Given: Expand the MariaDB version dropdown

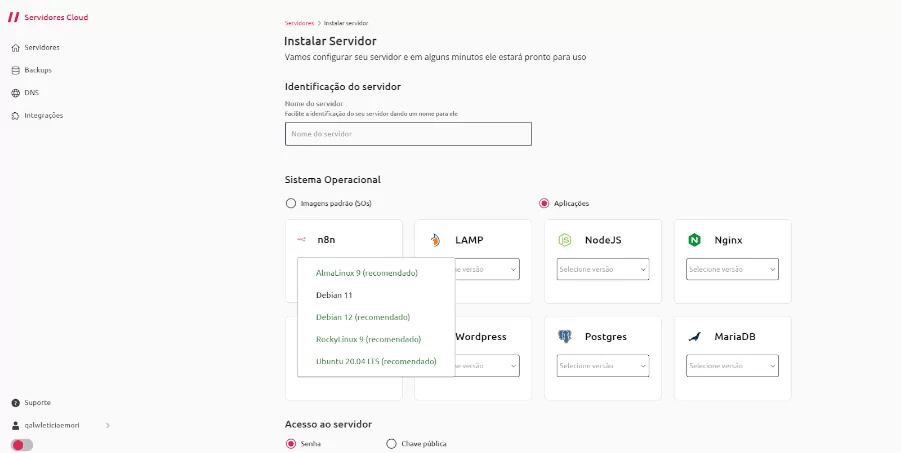Looking at the screenshot, I should (732, 366).
